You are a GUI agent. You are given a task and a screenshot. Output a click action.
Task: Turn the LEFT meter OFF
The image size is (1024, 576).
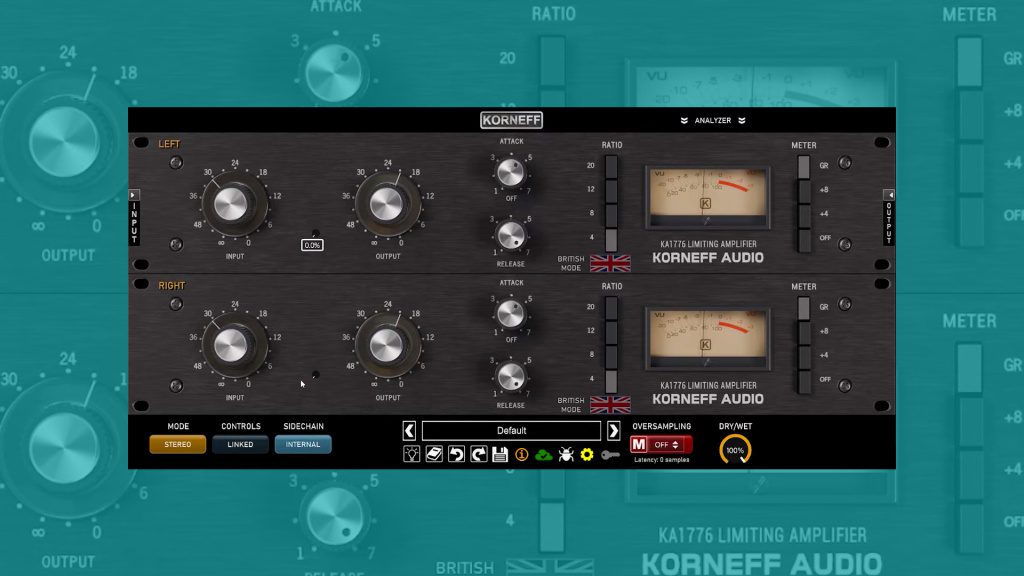pyautogui.click(x=804, y=239)
